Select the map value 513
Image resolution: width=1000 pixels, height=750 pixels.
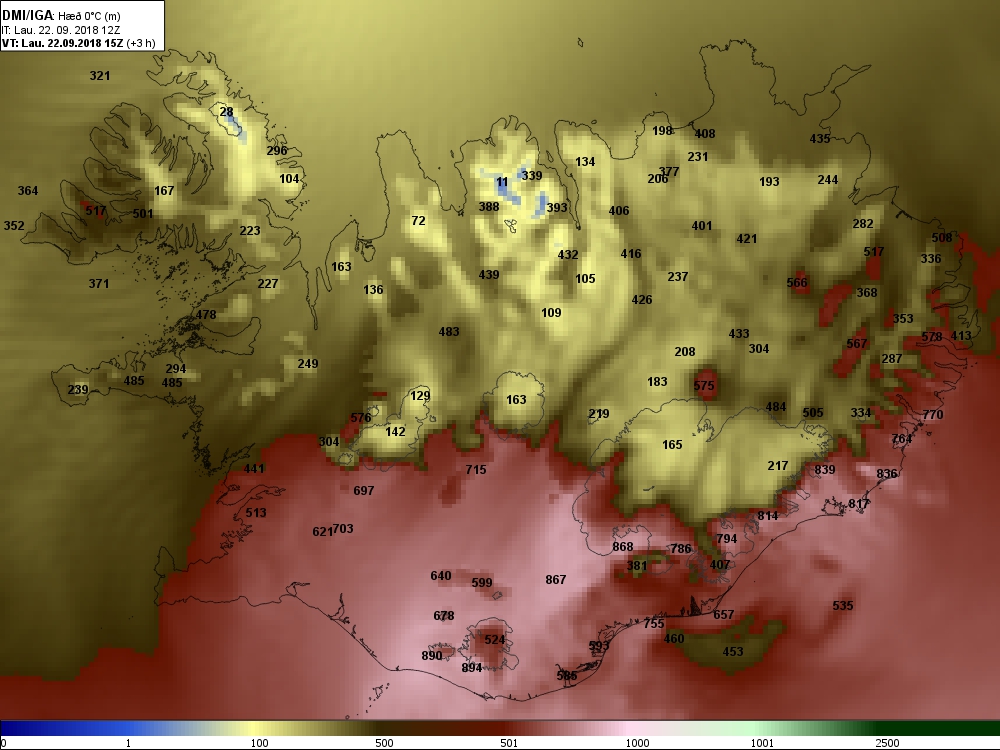pyautogui.click(x=256, y=513)
